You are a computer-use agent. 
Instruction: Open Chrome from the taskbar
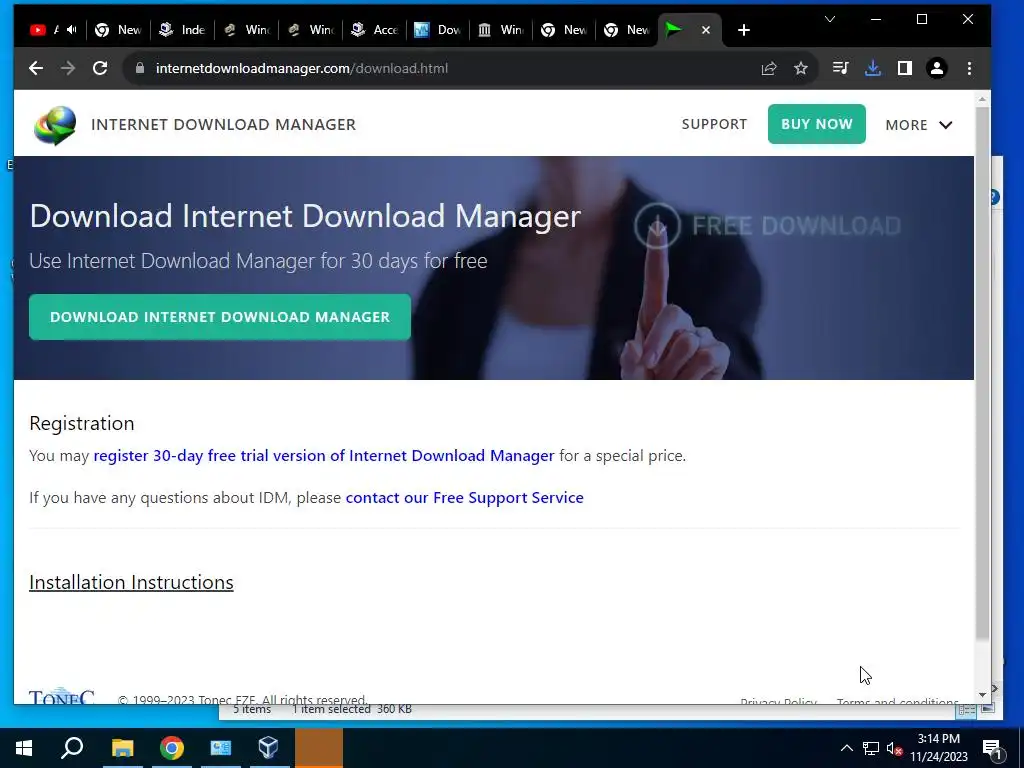[171, 748]
